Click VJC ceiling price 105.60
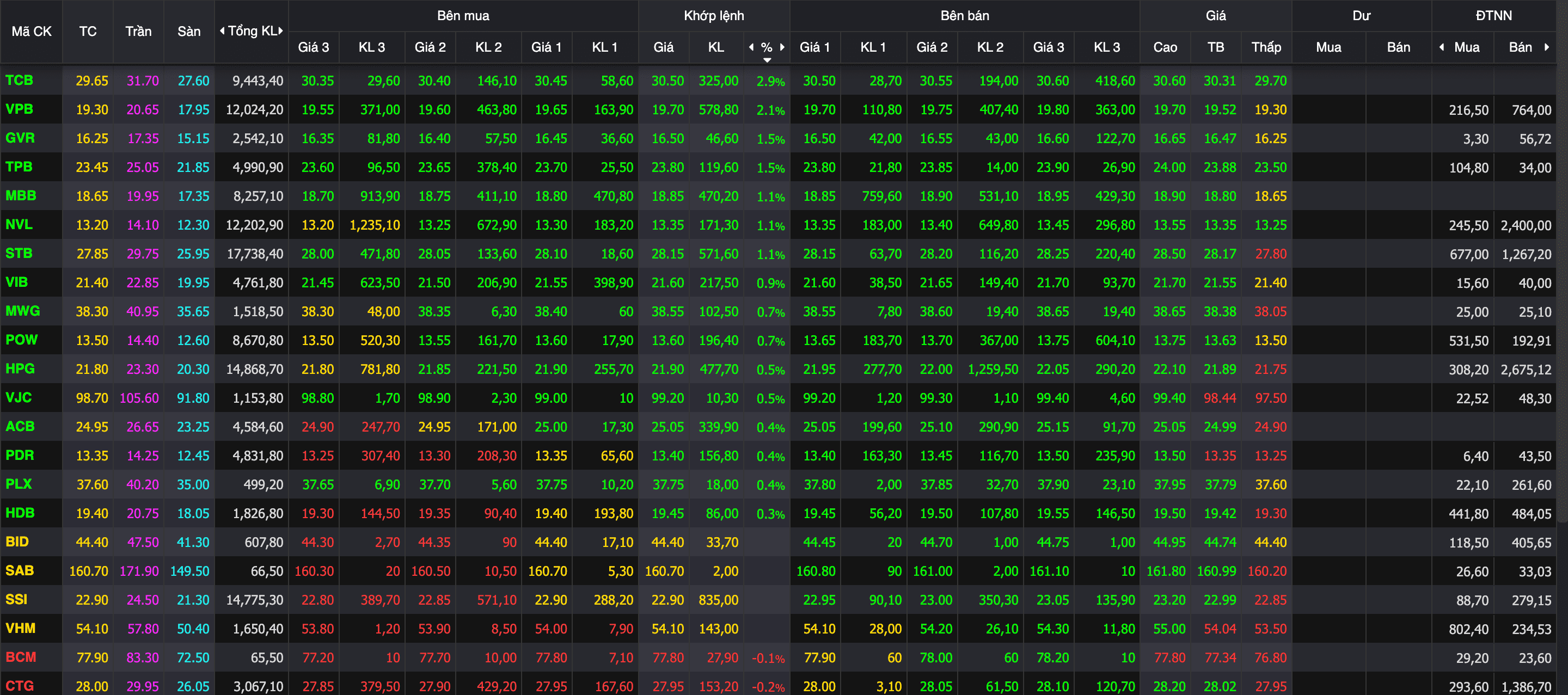1568x695 pixels. click(x=139, y=398)
